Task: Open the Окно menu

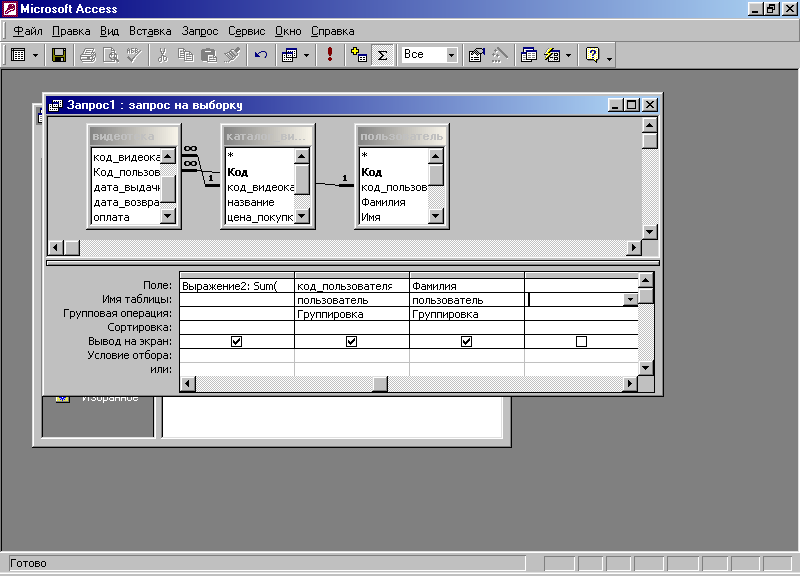Action: 288,31
